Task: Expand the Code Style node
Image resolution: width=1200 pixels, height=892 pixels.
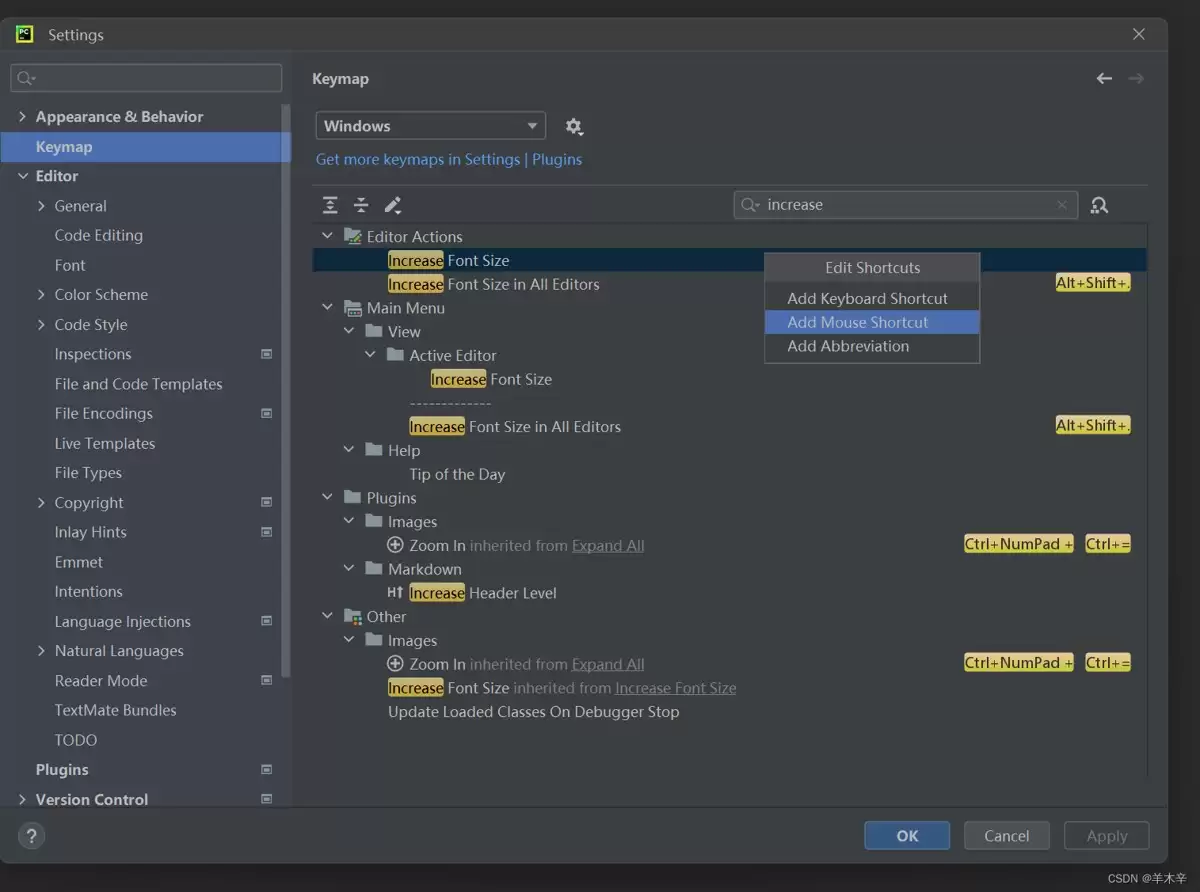Action: click(41, 324)
